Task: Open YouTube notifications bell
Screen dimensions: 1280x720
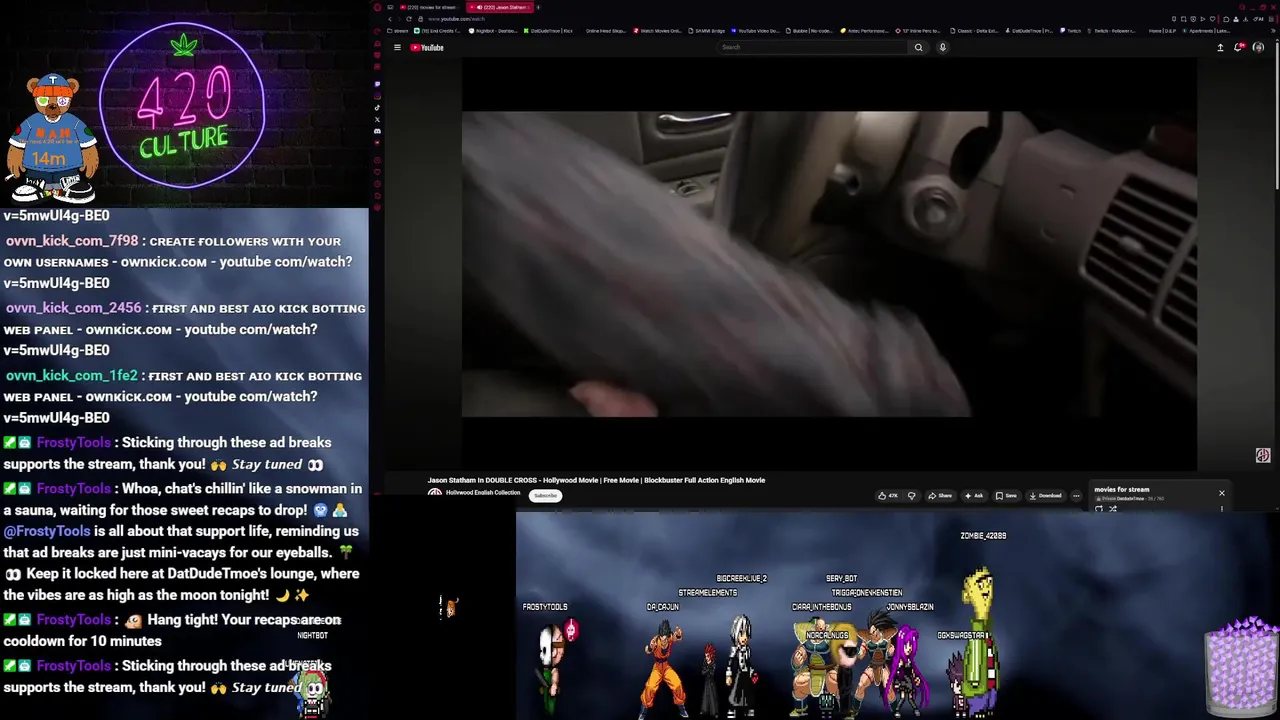Action: click(1239, 47)
